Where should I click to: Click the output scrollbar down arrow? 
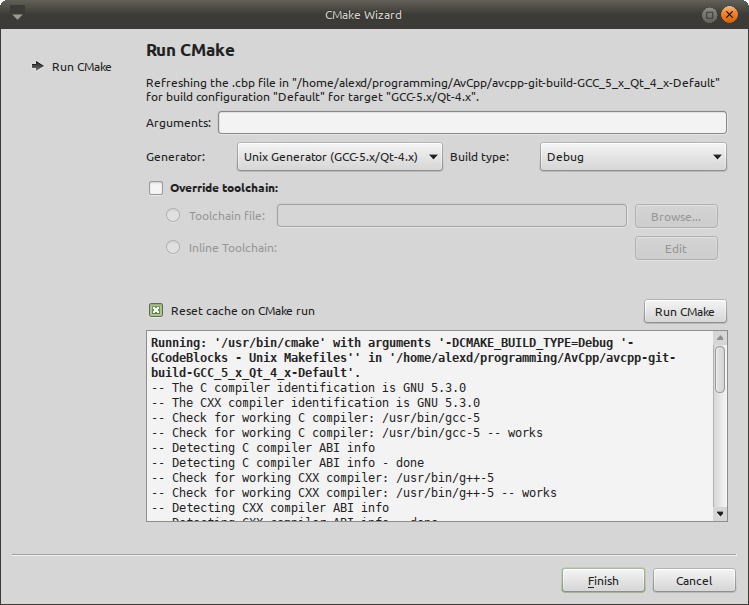pyautogui.click(x=720, y=514)
